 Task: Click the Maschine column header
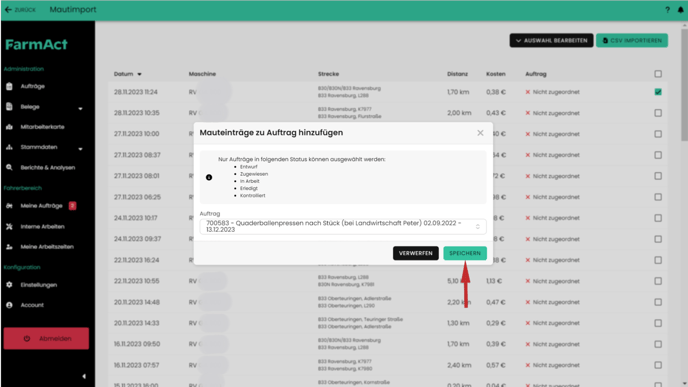coord(202,74)
